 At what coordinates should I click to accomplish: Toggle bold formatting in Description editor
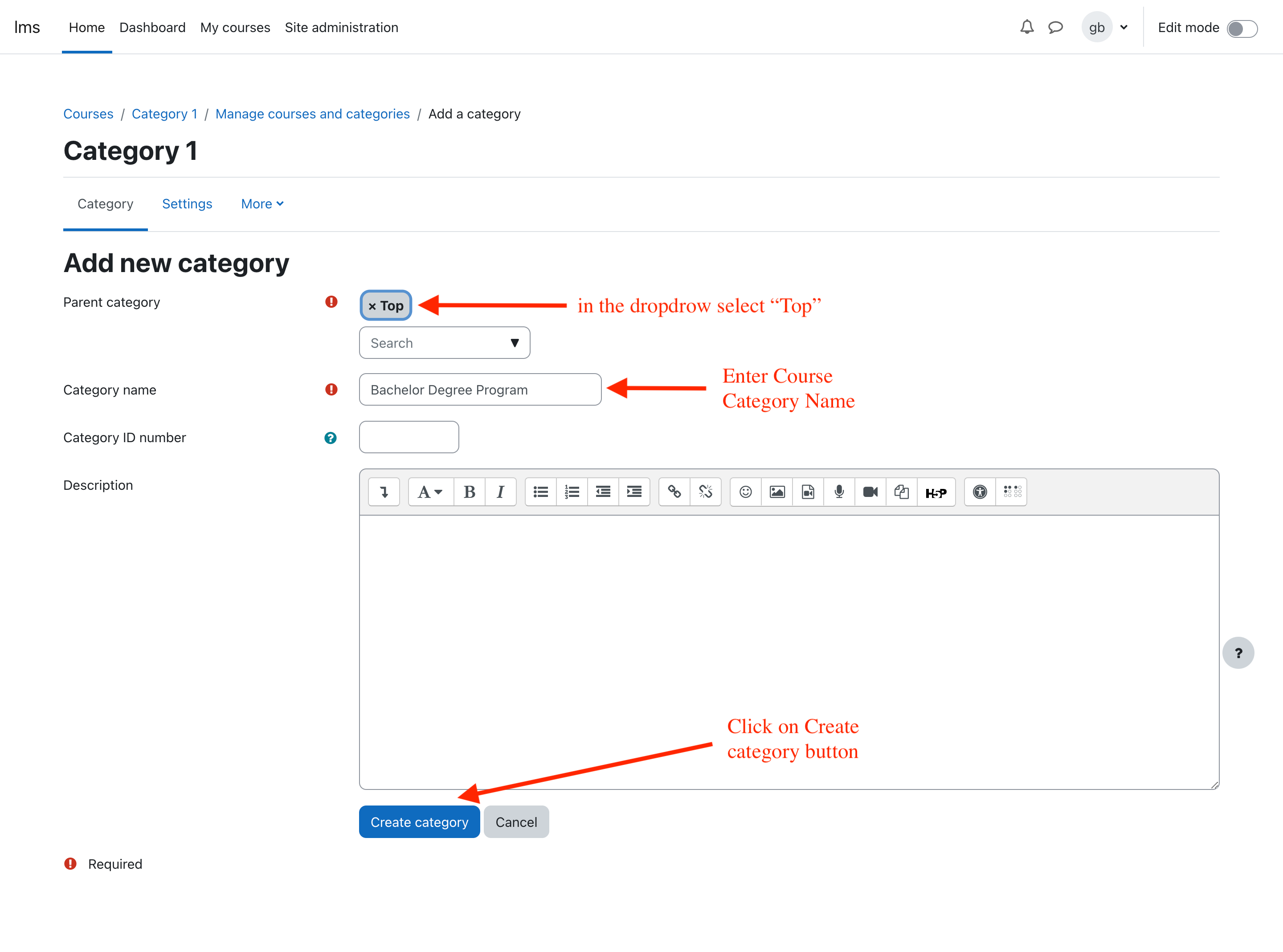click(469, 492)
